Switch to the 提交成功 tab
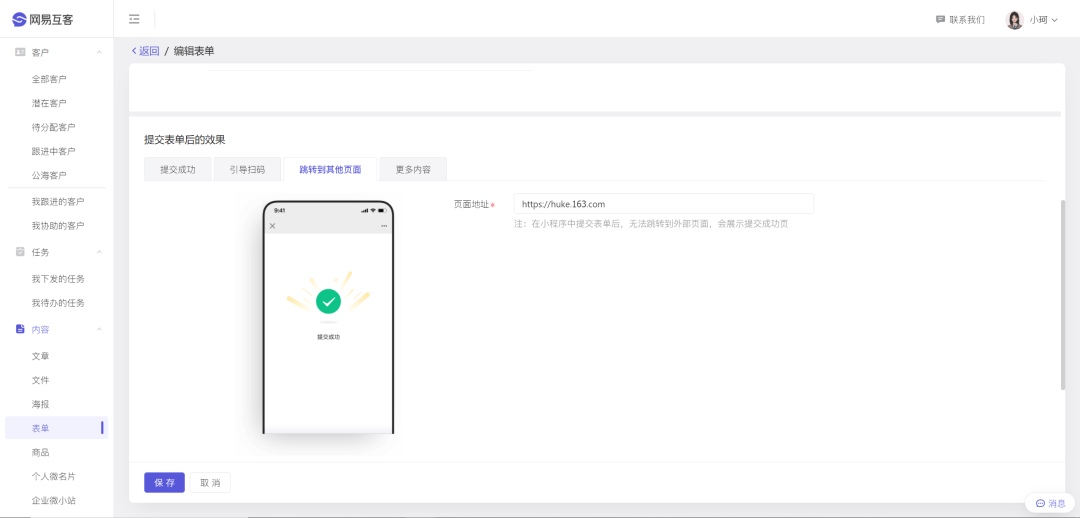Image resolution: width=1080 pixels, height=518 pixels. (178, 170)
